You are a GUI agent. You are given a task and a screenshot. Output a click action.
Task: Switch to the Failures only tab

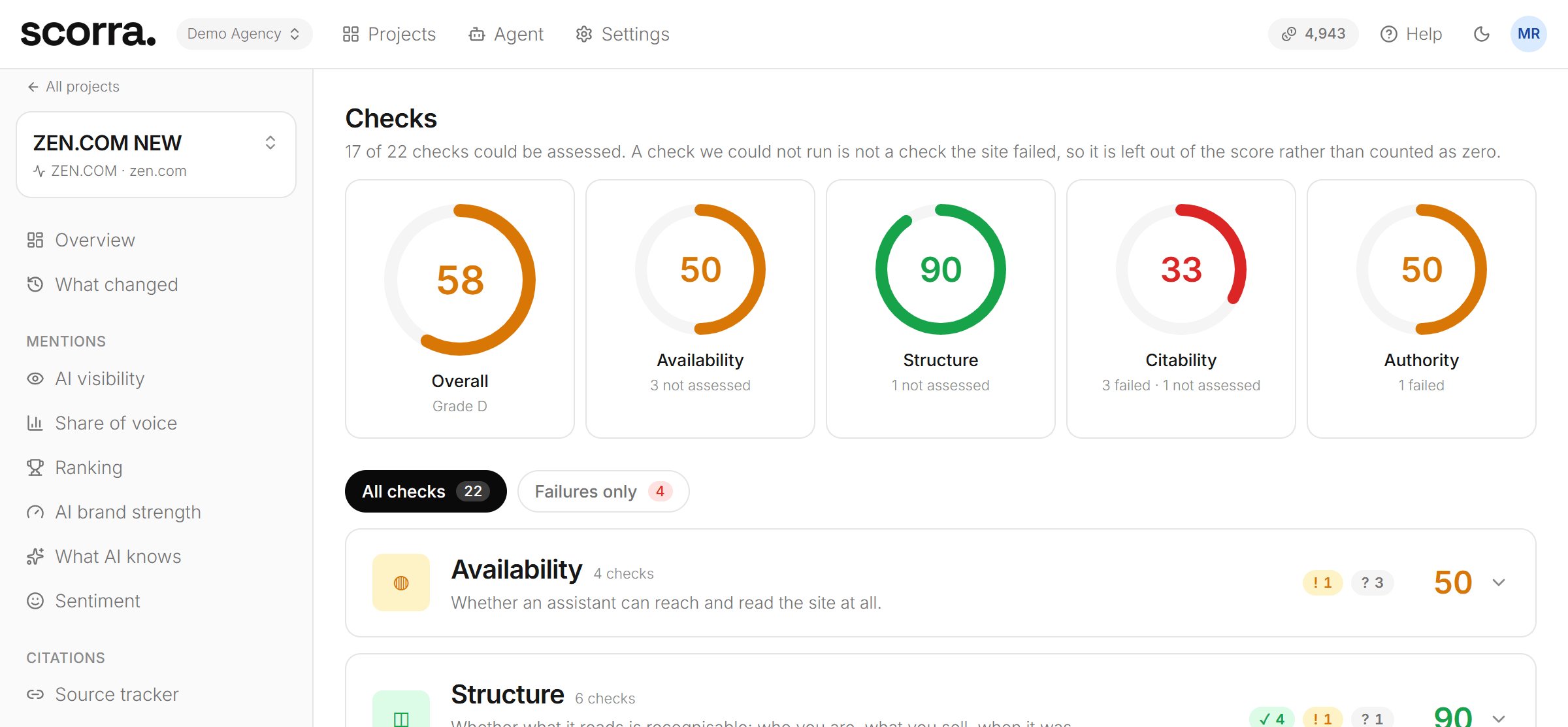click(604, 491)
